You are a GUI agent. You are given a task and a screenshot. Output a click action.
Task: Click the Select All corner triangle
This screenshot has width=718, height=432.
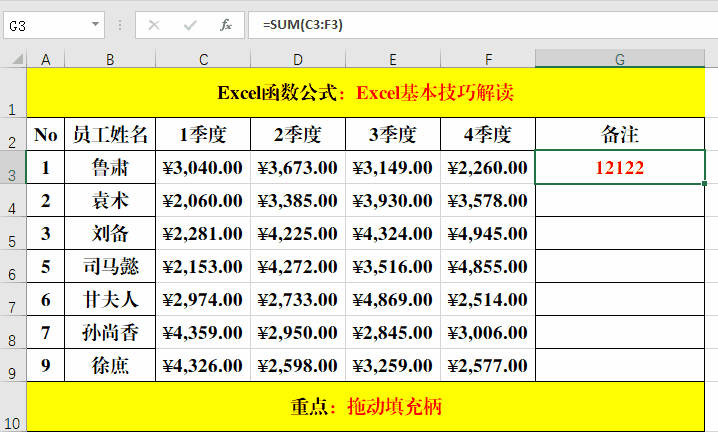tap(17, 59)
